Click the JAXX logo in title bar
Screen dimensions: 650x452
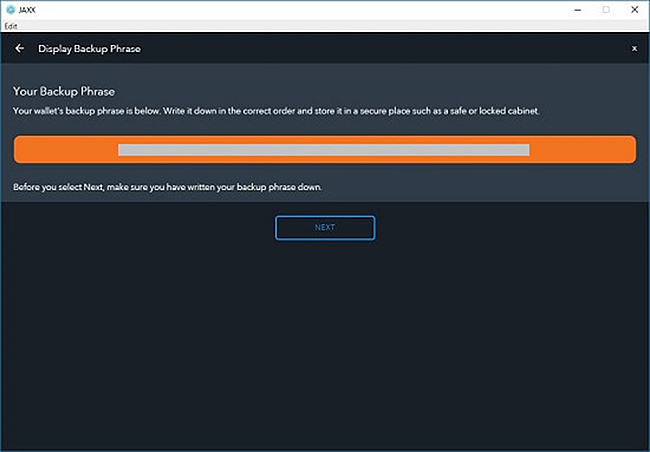[x=10, y=9]
